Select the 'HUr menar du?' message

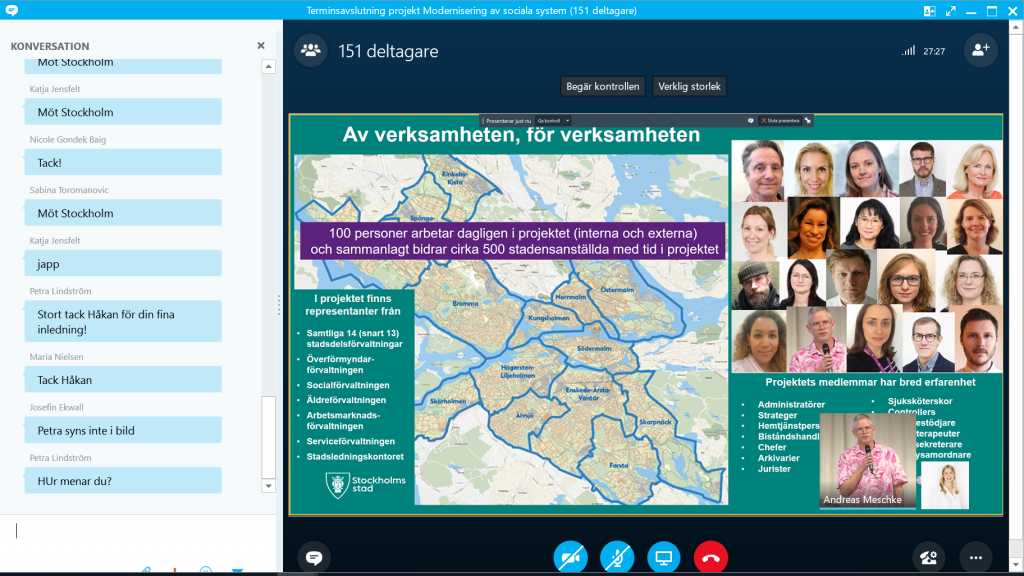click(x=123, y=481)
